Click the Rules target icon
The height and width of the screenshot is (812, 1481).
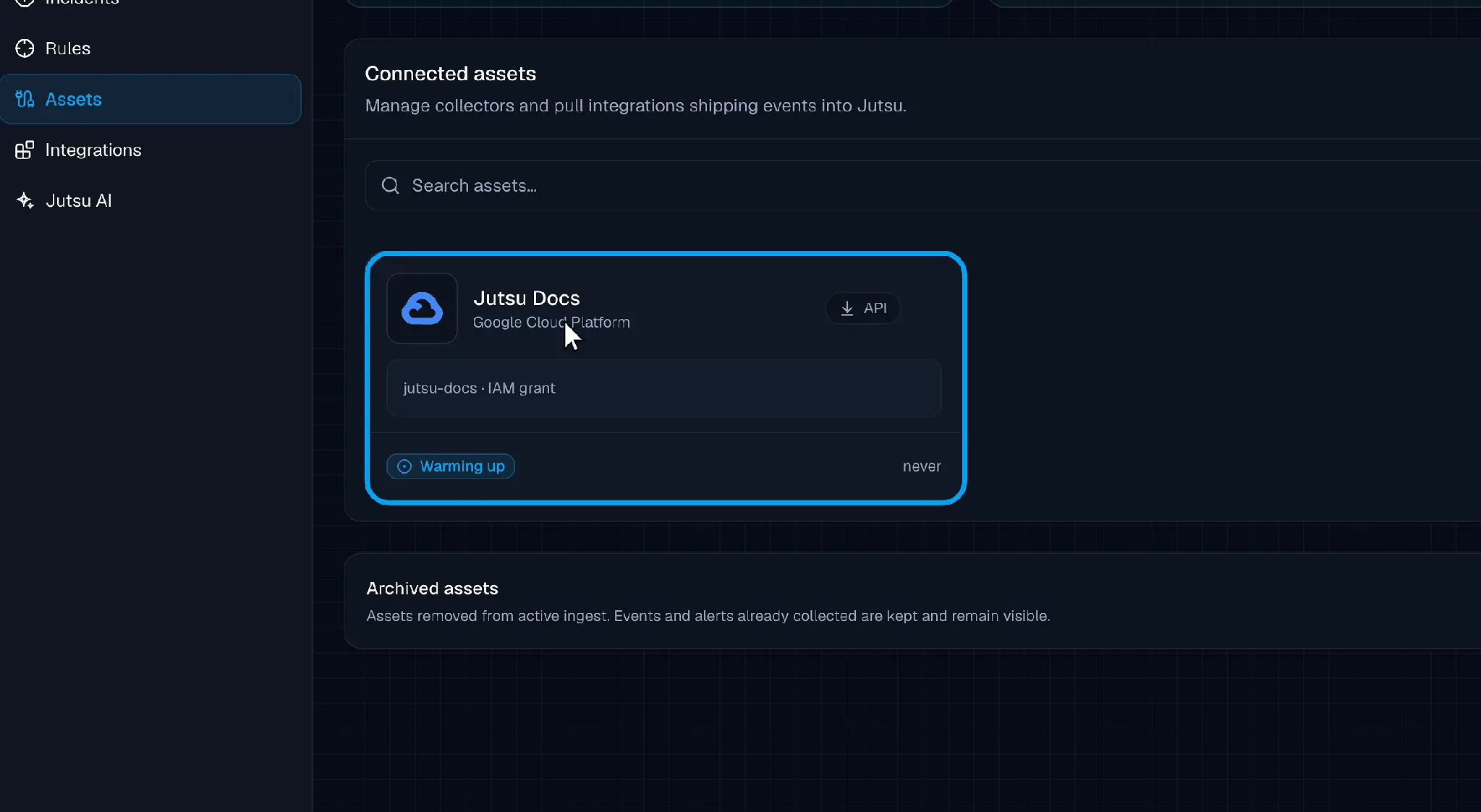pos(25,48)
